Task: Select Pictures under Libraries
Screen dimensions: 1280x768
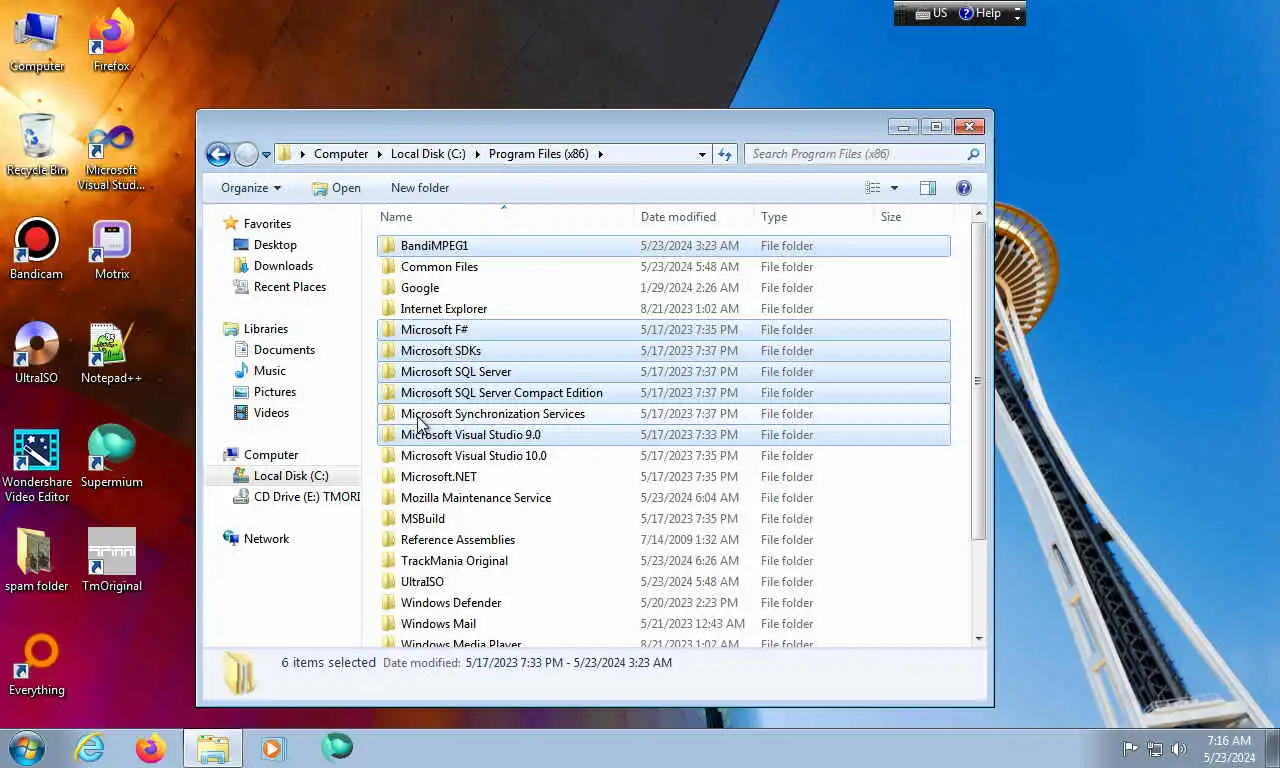Action: click(x=275, y=392)
